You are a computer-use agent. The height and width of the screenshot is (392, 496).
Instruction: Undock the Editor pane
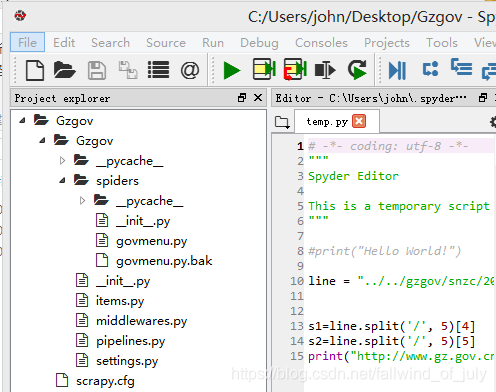pyautogui.click(x=483, y=98)
